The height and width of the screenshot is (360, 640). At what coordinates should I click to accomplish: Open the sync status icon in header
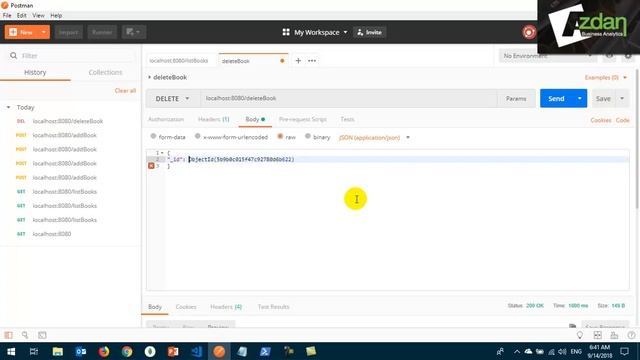(x=529, y=32)
